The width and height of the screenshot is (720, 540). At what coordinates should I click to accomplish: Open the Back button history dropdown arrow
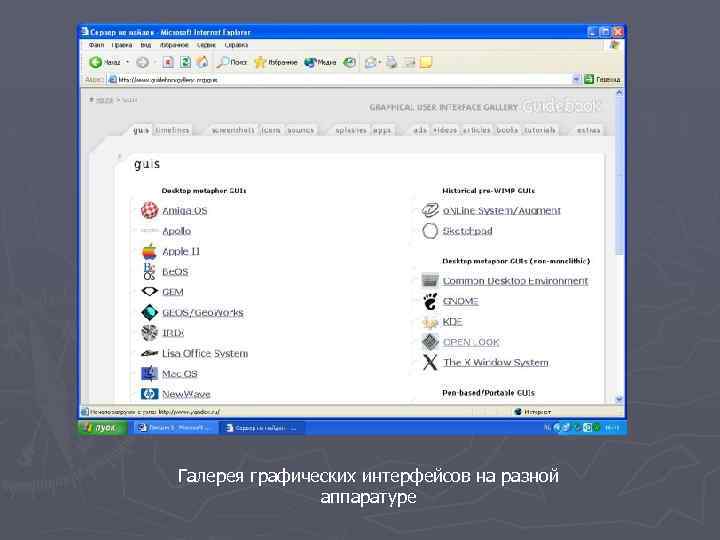pos(128,62)
